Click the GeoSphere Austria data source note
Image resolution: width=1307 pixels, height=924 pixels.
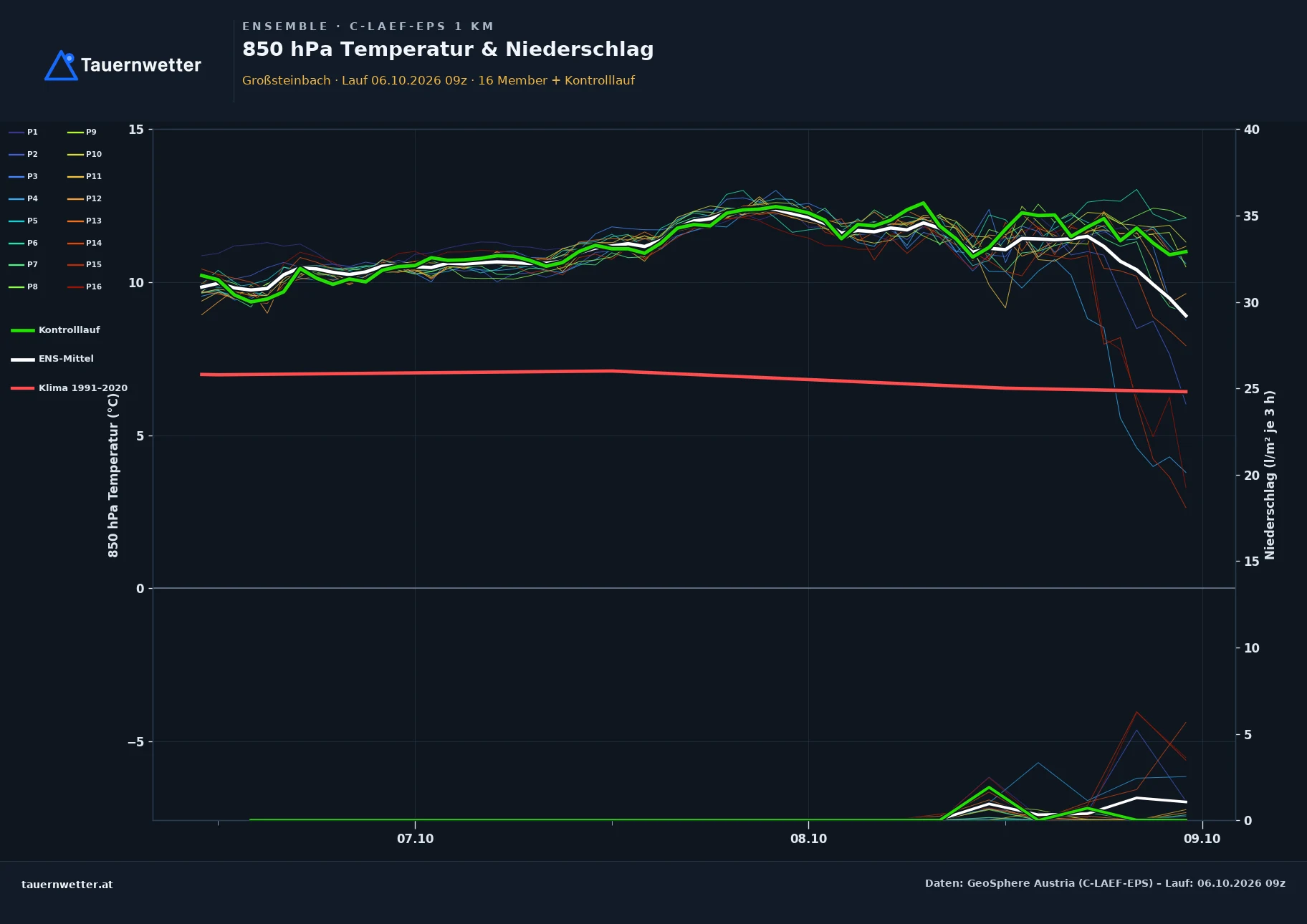tap(1105, 883)
